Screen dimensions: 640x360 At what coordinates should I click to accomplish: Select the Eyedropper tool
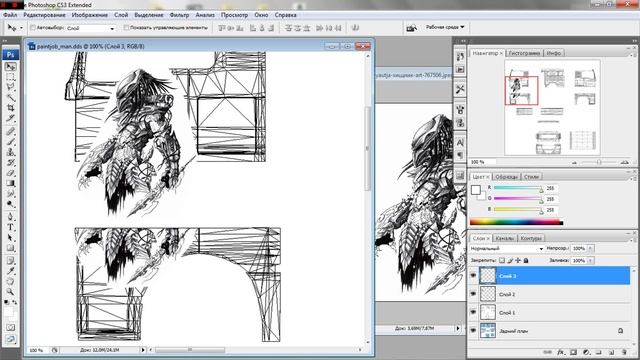[11, 271]
